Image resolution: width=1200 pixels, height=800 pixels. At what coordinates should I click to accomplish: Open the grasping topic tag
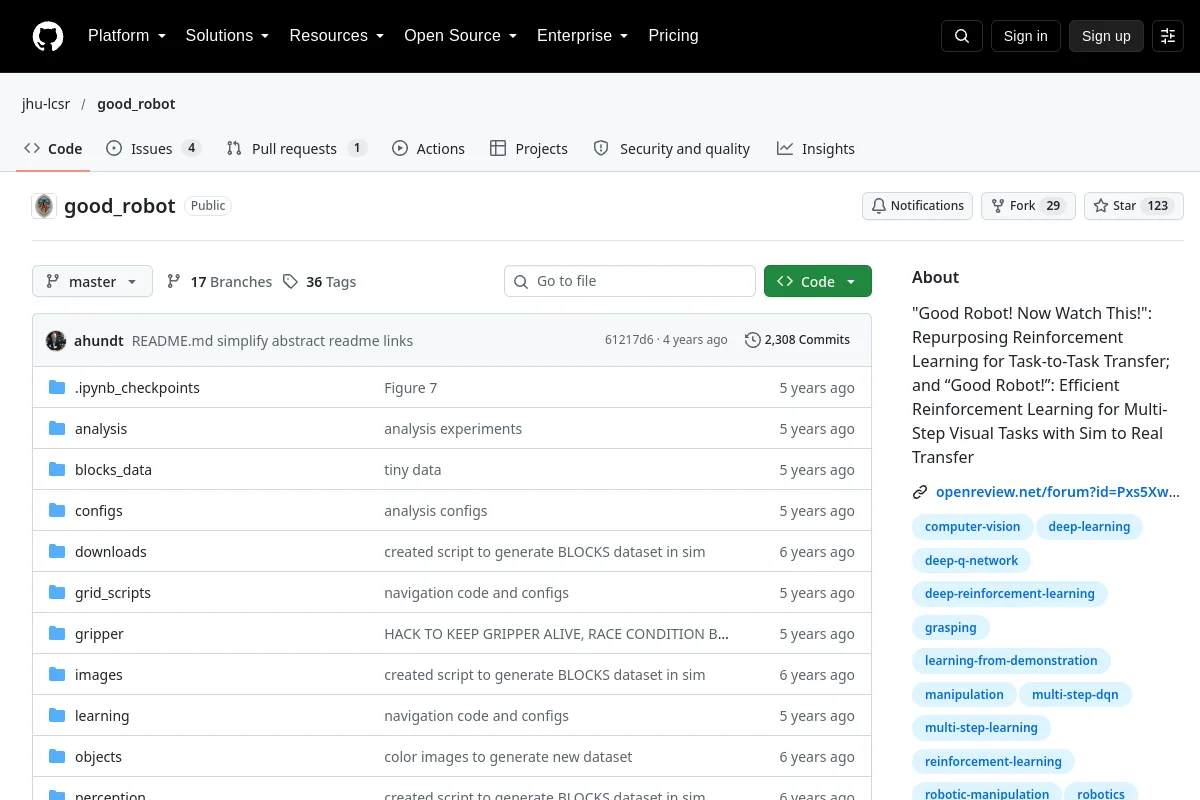[950, 628]
